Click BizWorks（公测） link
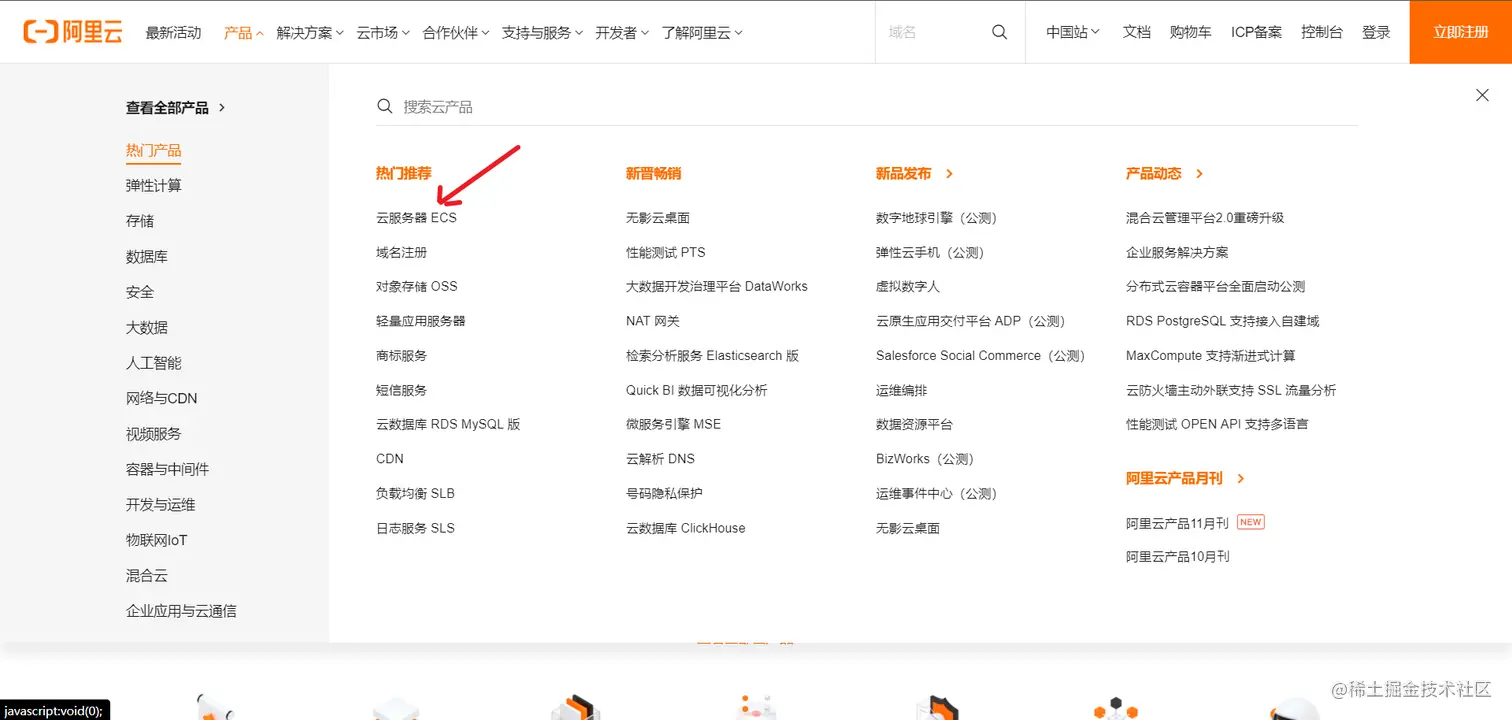 [x=925, y=459]
